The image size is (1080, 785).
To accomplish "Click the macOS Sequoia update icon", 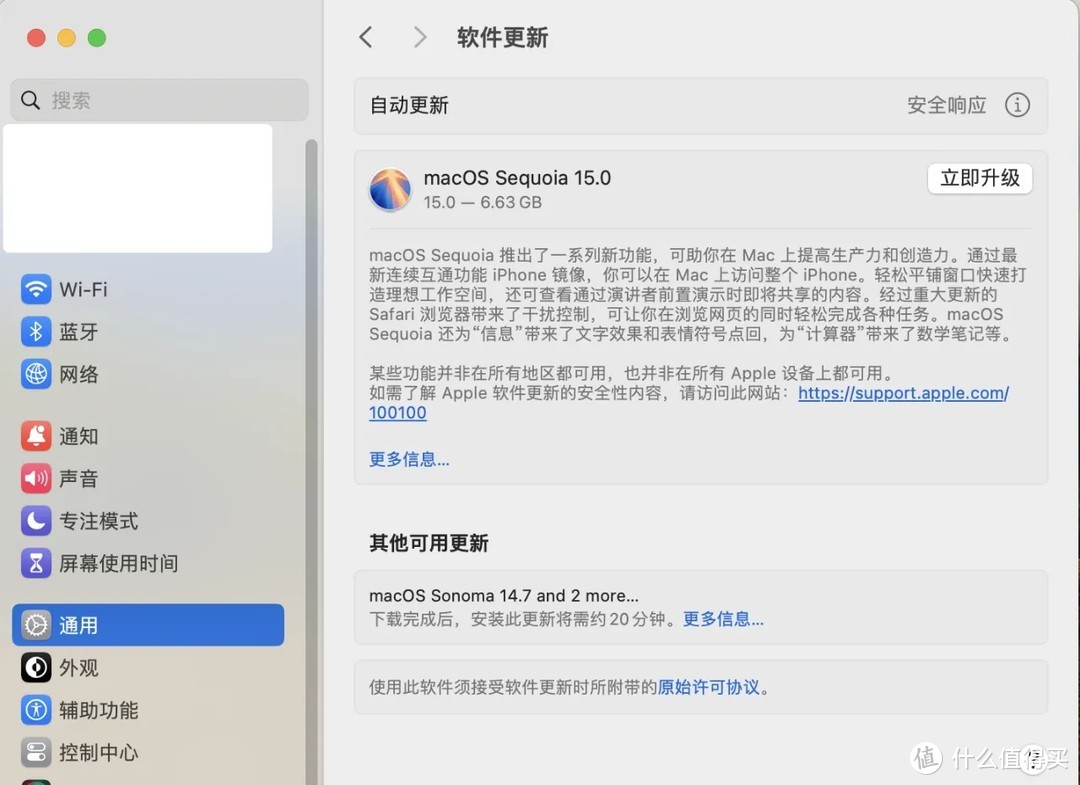I will (x=390, y=189).
